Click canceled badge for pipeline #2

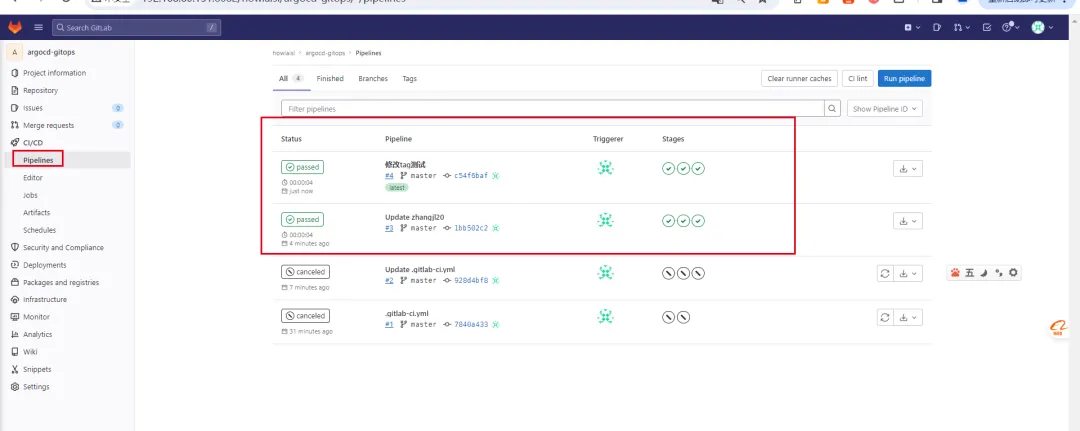pos(305,272)
